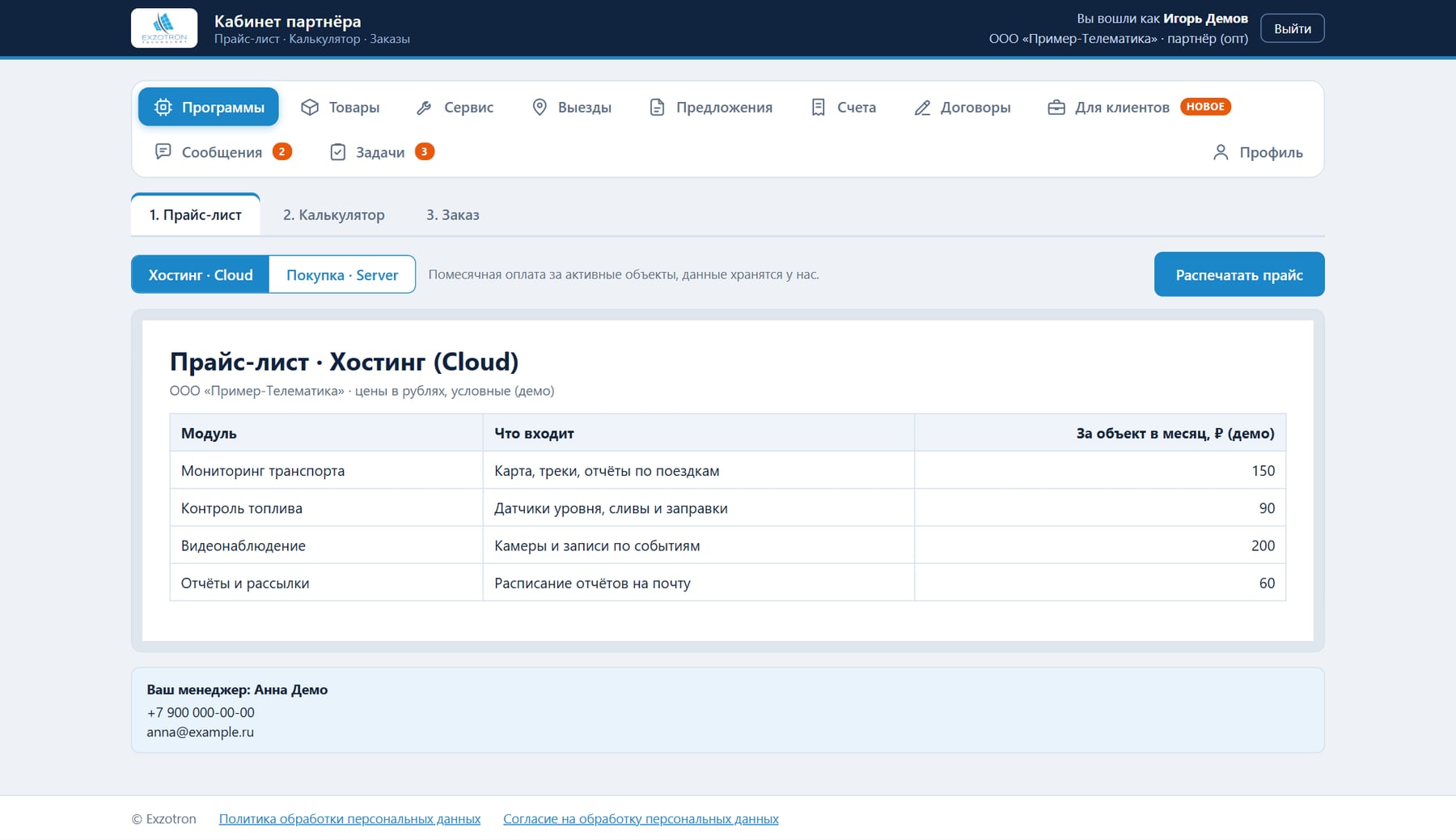Switch to Покупка · Server pricing
1456x840 pixels.
click(x=342, y=274)
